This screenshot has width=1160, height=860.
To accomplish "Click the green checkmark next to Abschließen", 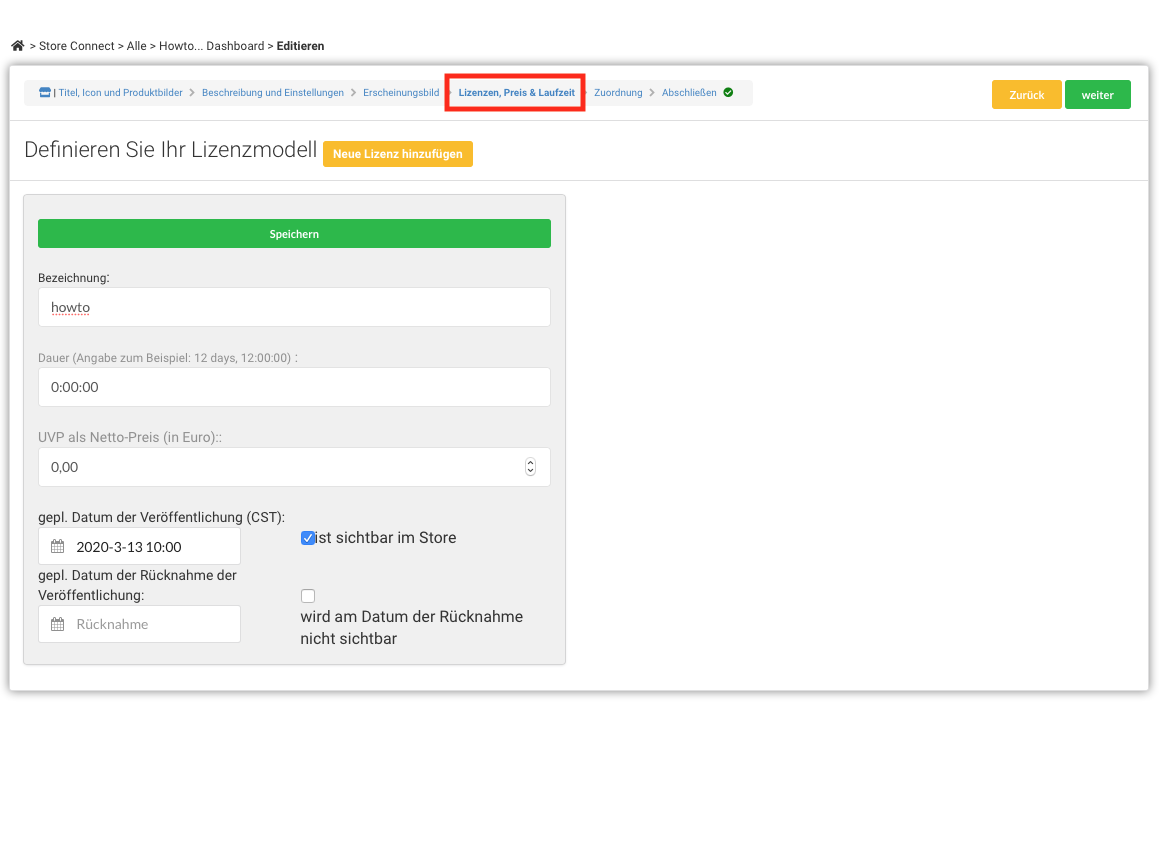I will (729, 93).
